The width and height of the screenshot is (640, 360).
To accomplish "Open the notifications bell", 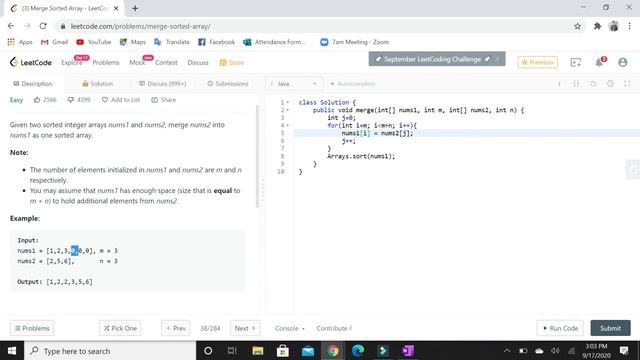I will (x=599, y=62).
